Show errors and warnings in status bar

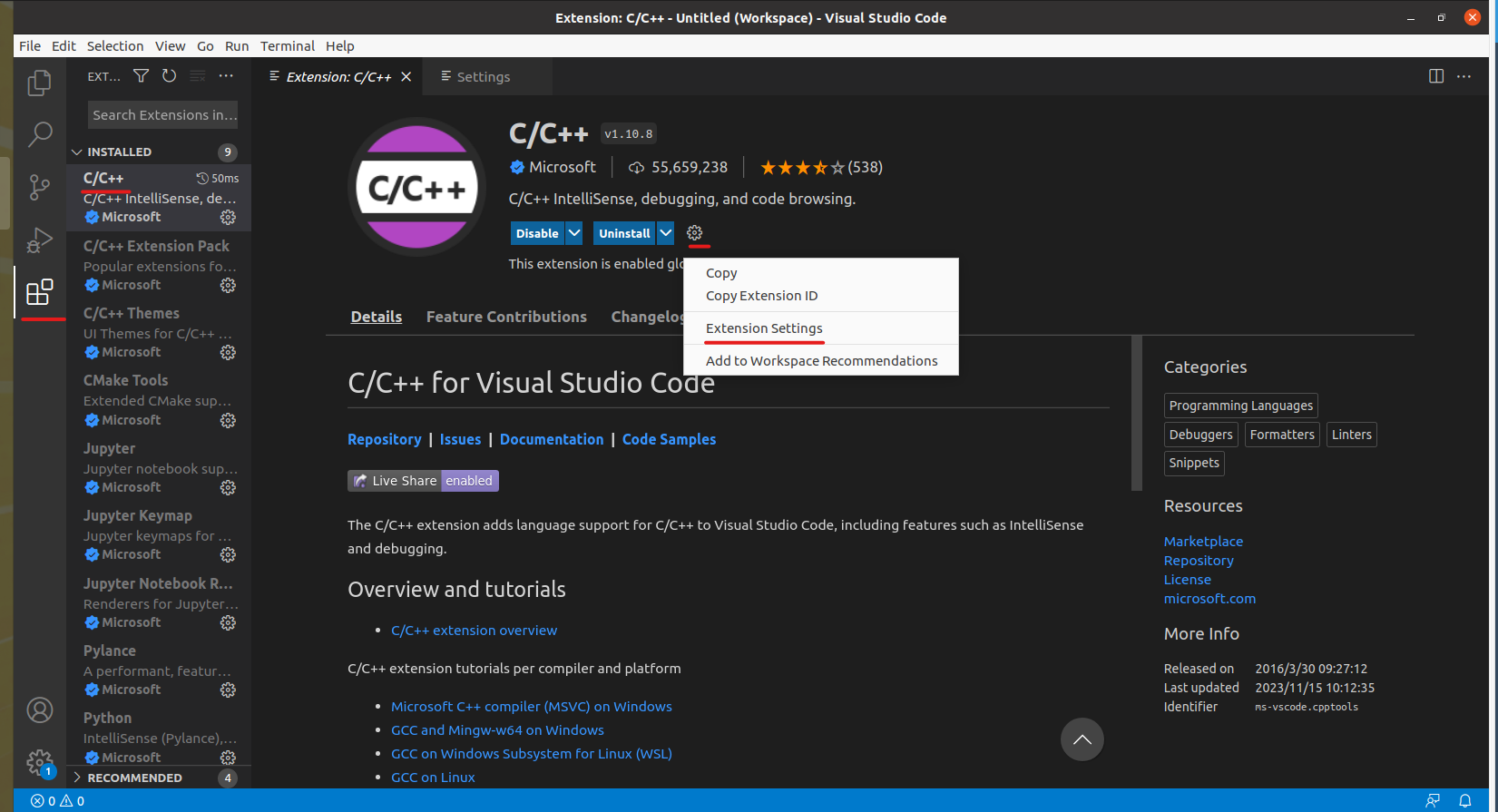57,800
